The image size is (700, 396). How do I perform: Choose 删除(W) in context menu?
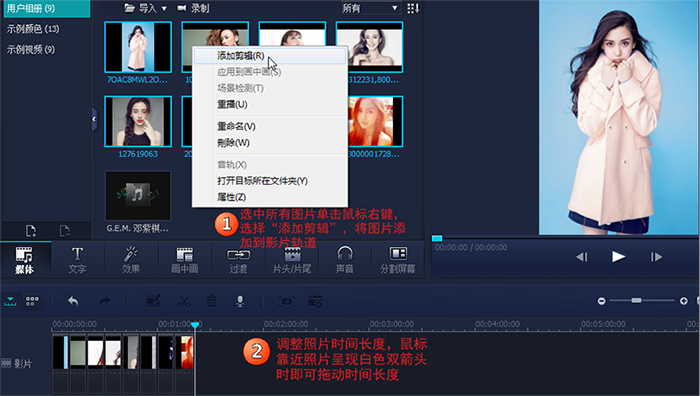click(270, 143)
